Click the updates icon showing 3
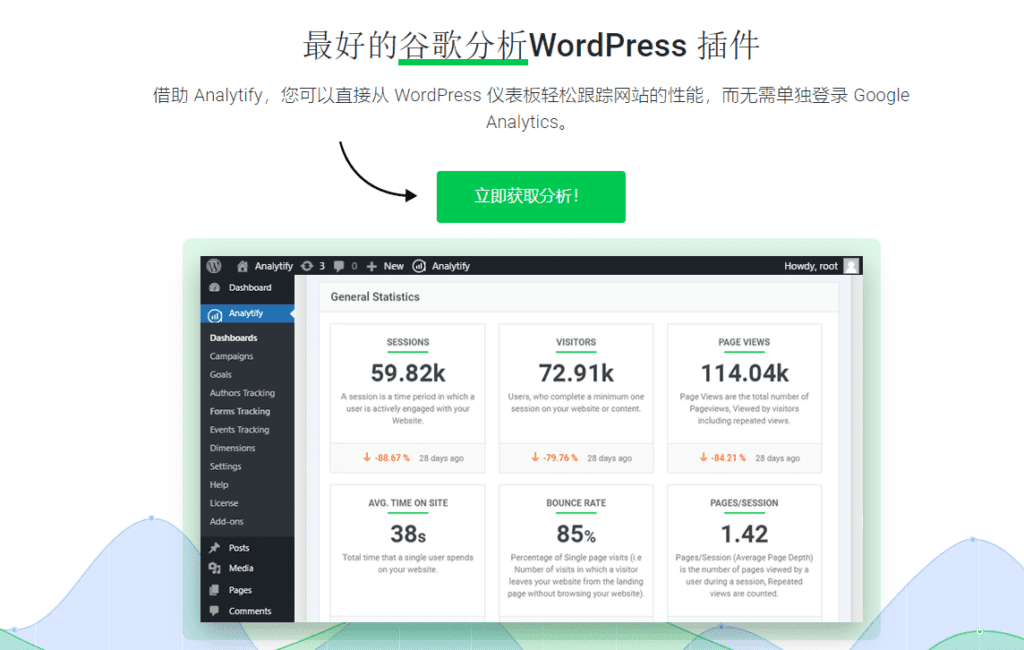The image size is (1024, 650). pyautogui.click(x=307, y=266)
